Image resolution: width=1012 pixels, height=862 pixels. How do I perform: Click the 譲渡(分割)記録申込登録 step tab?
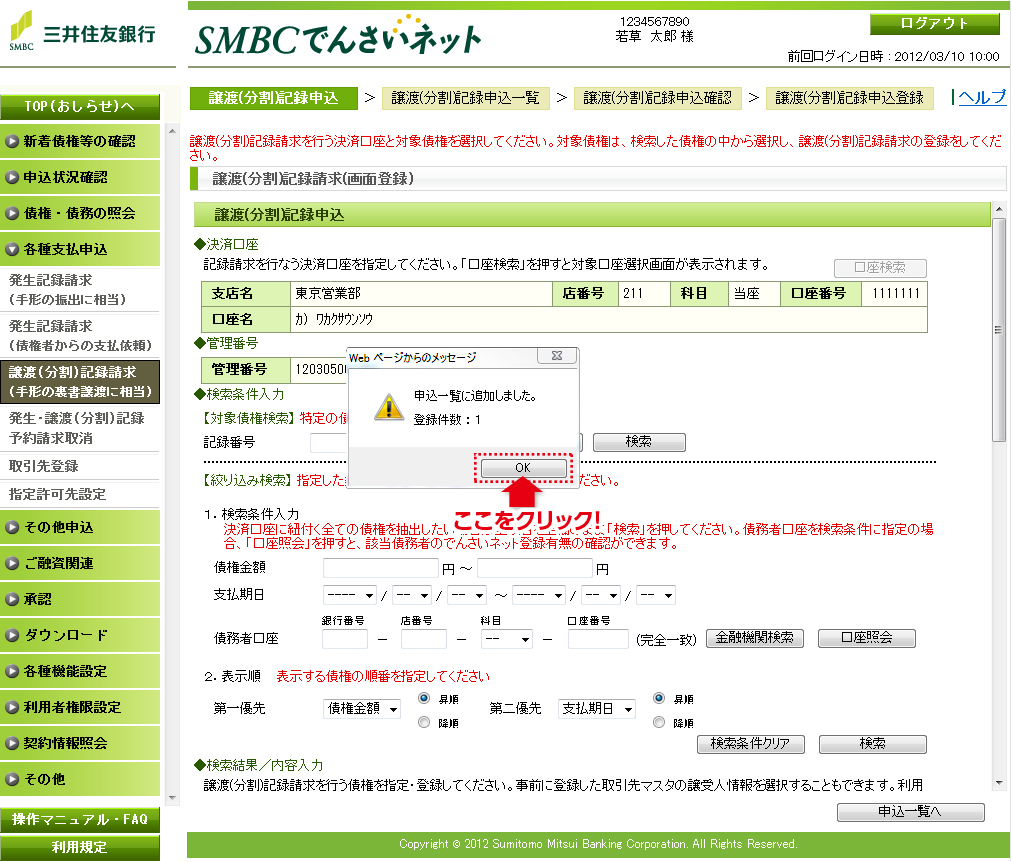(x=849, y=98)
